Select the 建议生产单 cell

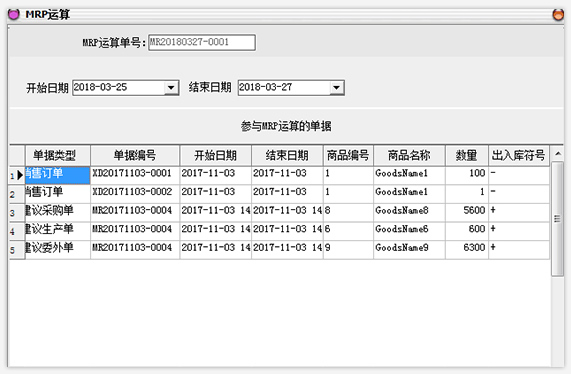[x=58, y=231]
